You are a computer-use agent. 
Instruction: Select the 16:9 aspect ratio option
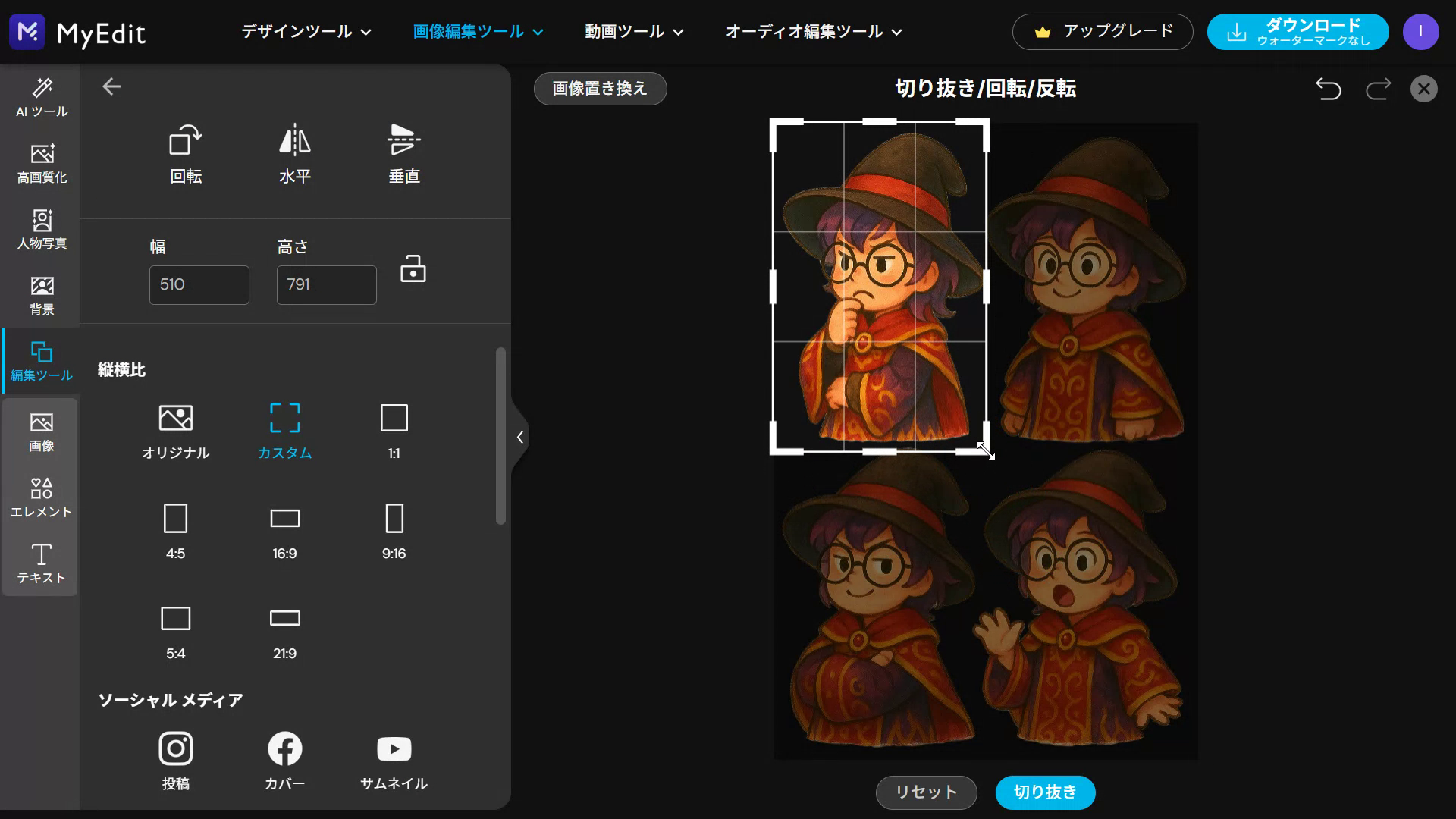pyautogui.click(x=284, y=531)
